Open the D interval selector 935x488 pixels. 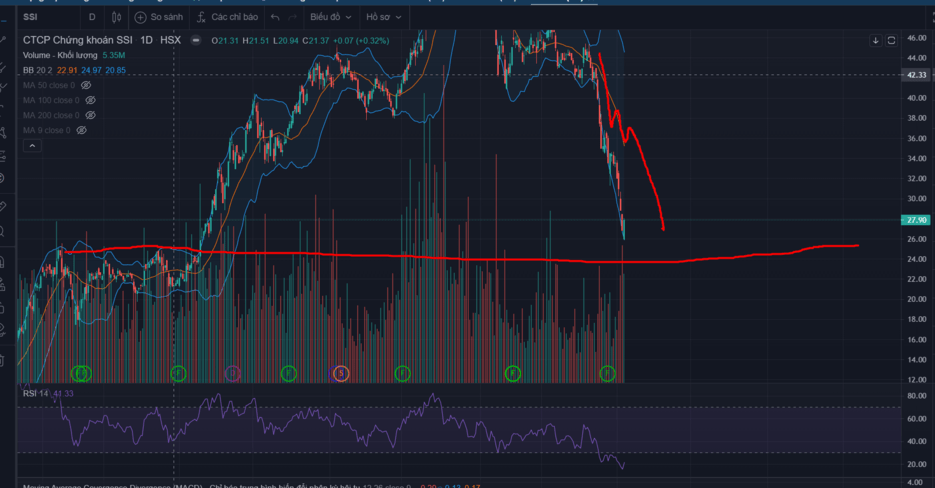(92, 17)
